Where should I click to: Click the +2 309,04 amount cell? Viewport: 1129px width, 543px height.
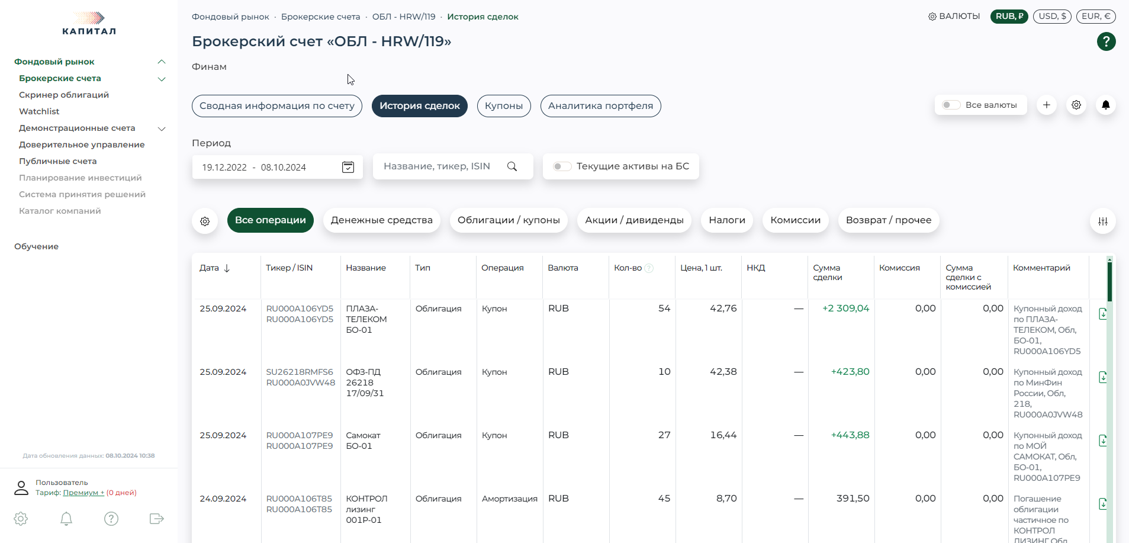[845, 308]
